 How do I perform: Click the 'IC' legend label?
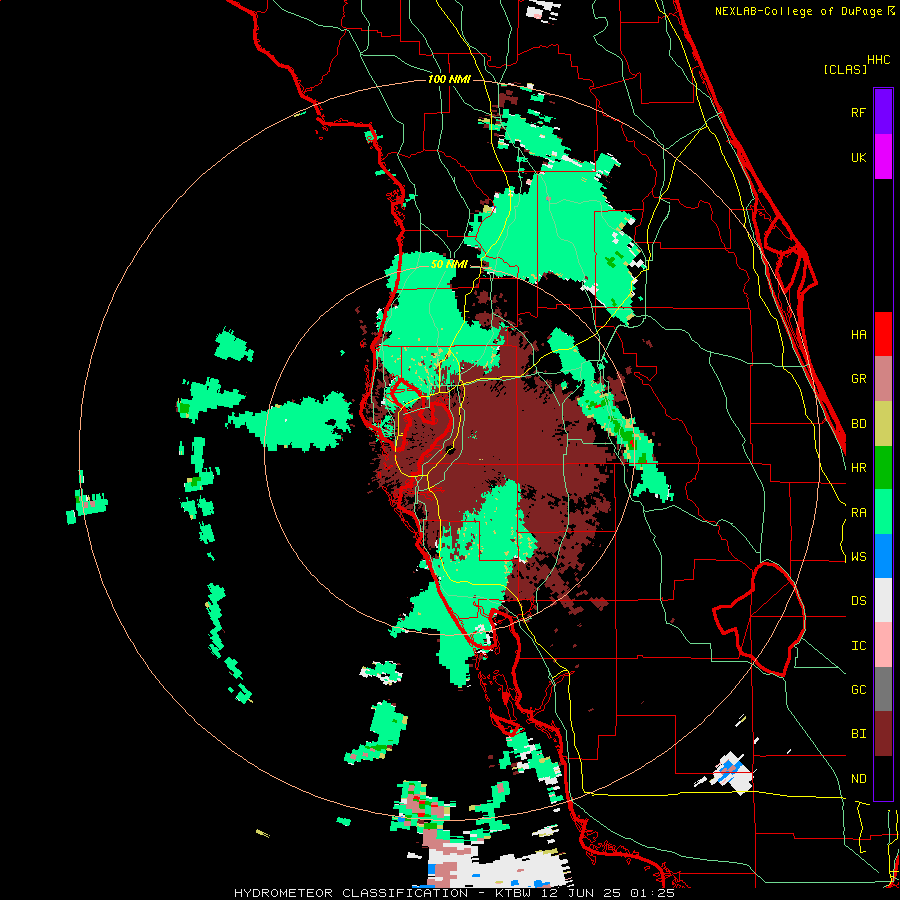858,646
